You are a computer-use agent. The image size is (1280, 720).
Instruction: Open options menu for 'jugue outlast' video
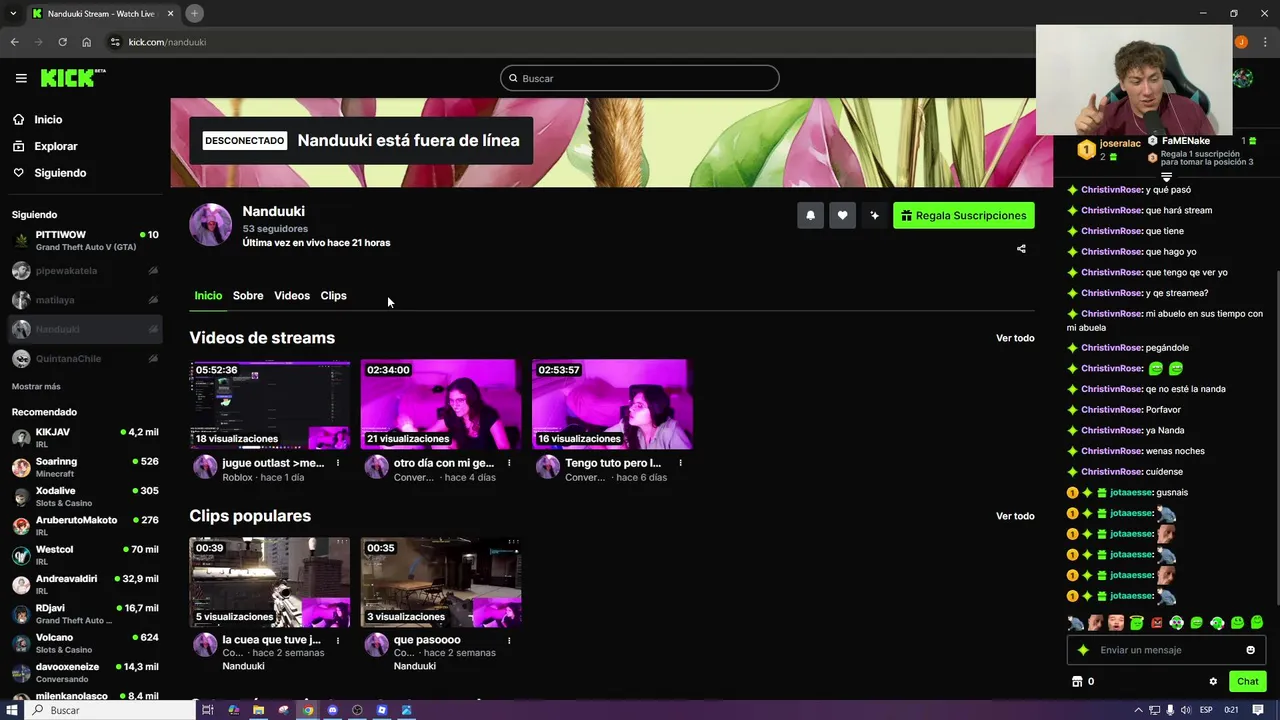(x=338, y=463)
